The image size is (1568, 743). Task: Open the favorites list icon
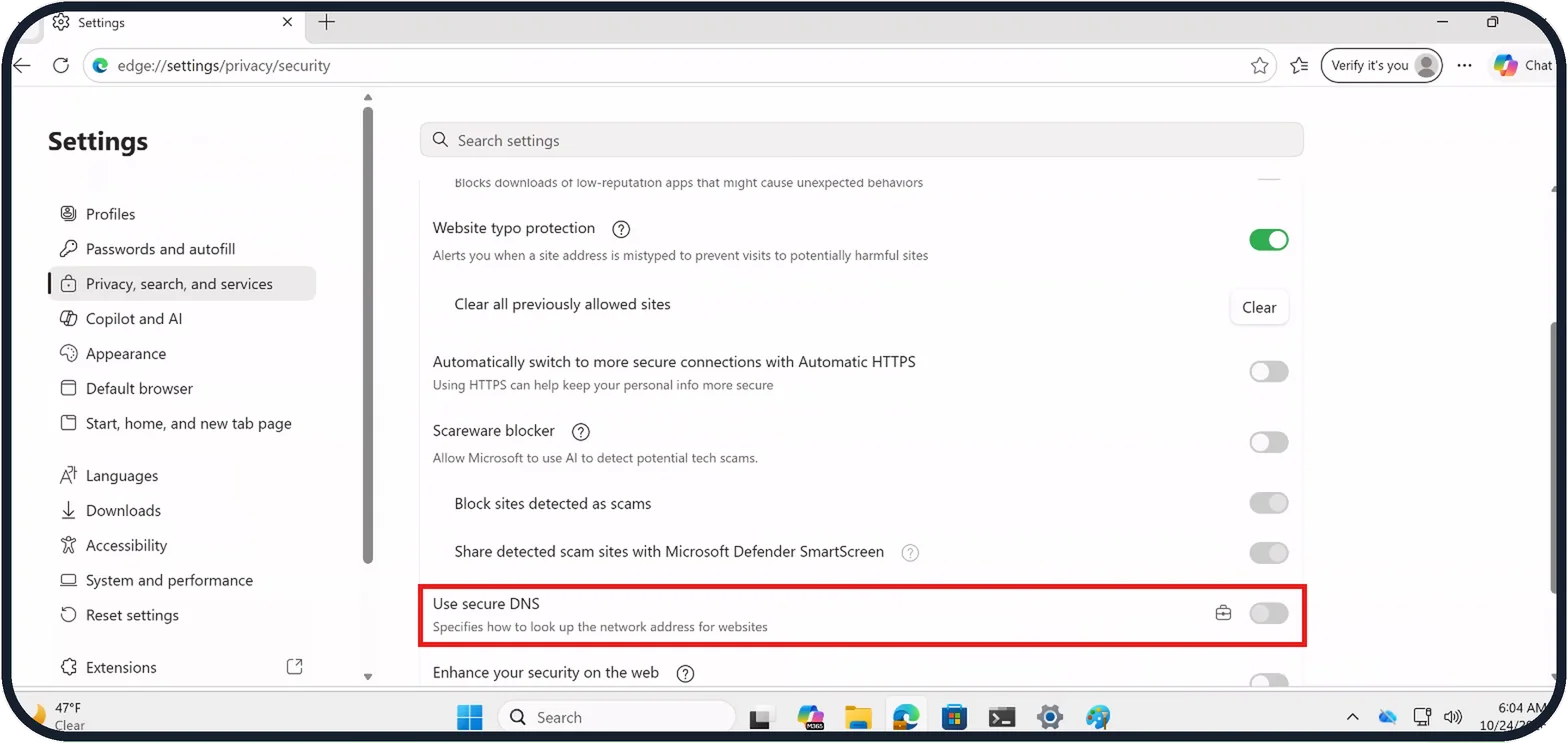[1299, 65]
